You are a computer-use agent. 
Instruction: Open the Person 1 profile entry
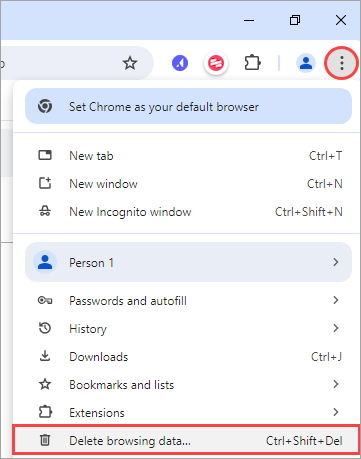188,262
